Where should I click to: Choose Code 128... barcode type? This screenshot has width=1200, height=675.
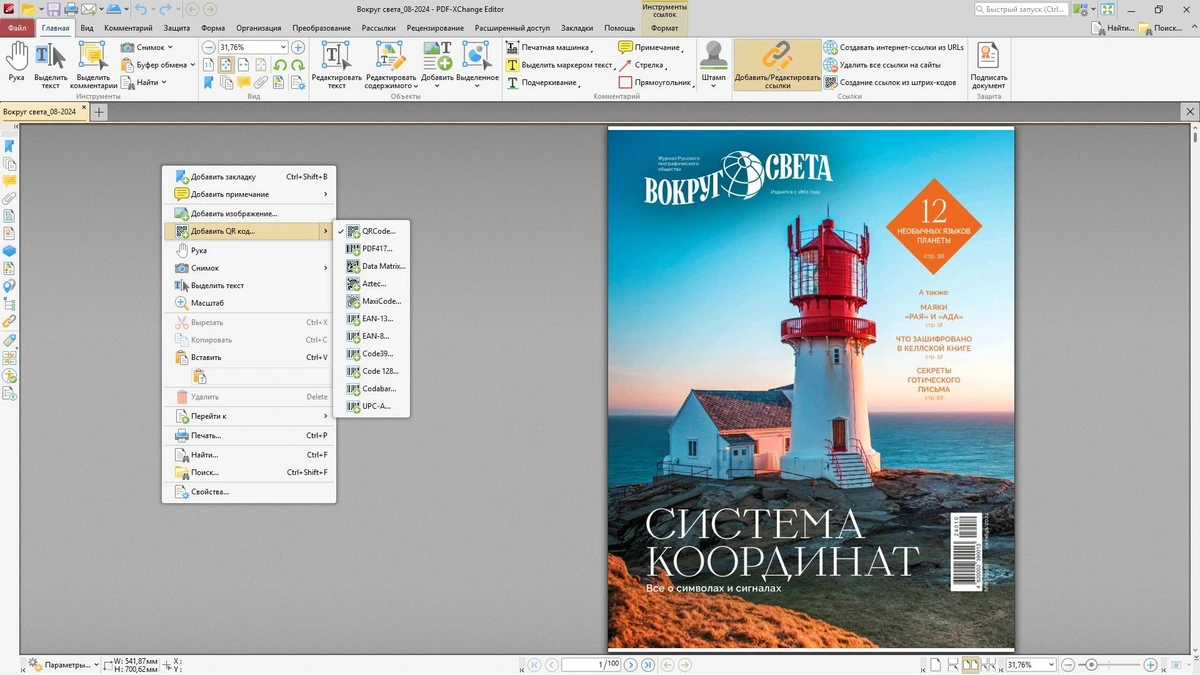(x=371, y=371)
